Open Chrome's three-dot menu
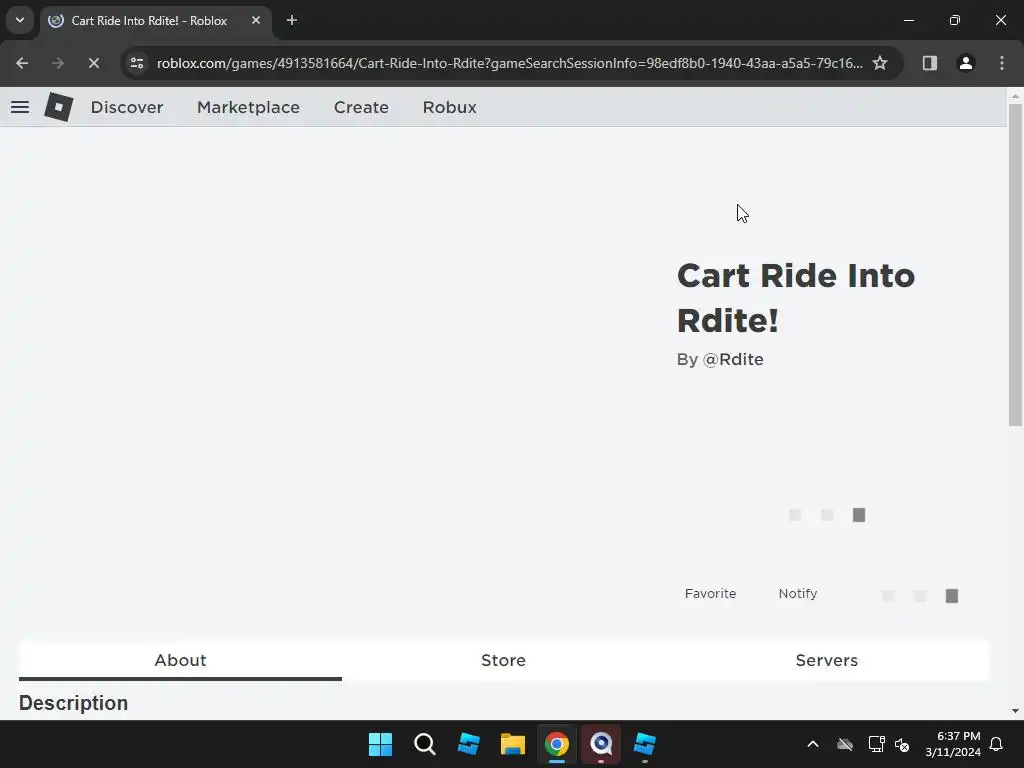Viewport: 1024px width, 768px height. (1002, 63)
